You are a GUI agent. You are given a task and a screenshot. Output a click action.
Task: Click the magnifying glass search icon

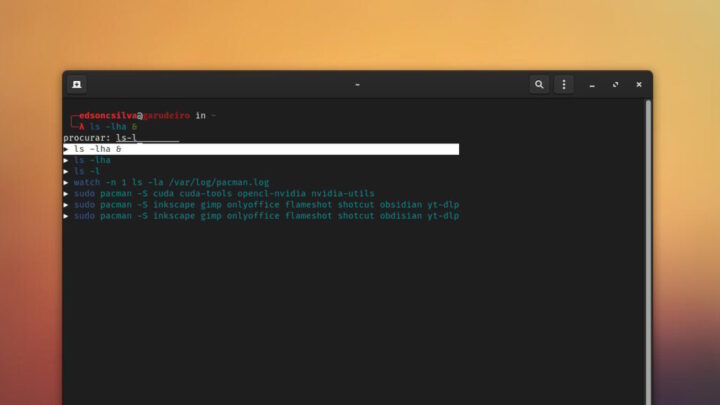[540, 85]
